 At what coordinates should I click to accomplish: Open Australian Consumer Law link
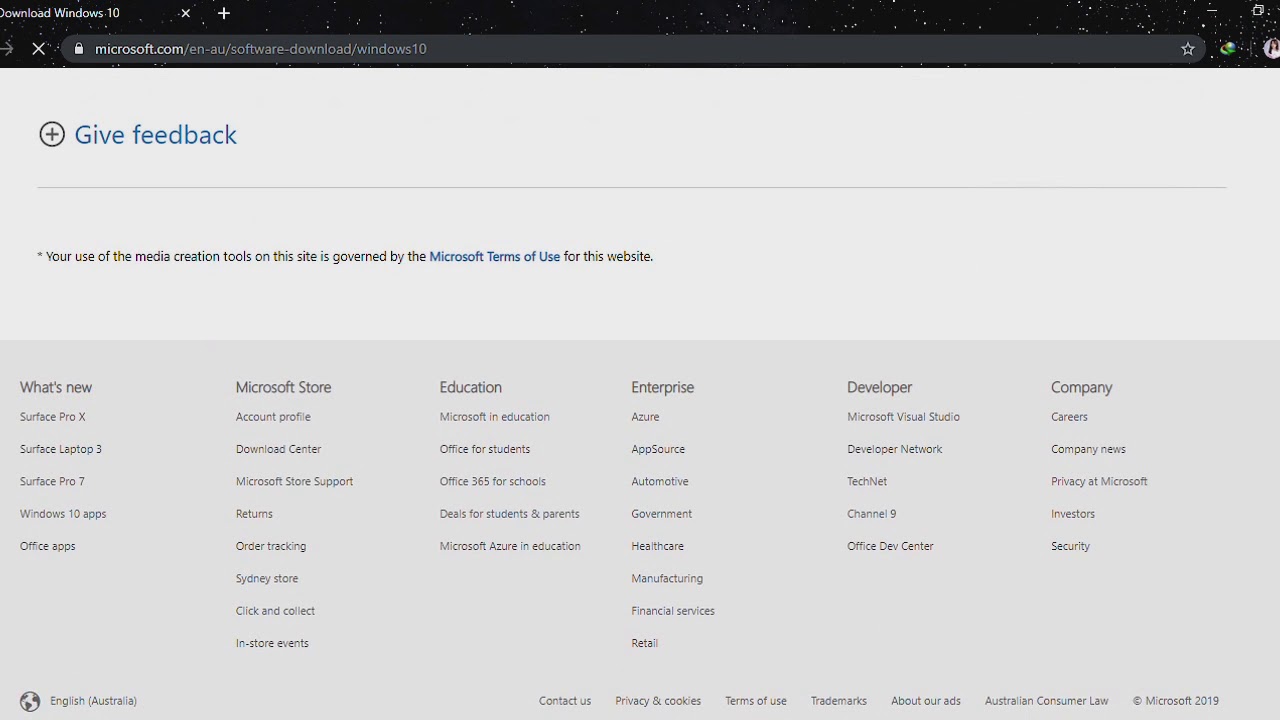1047,701
